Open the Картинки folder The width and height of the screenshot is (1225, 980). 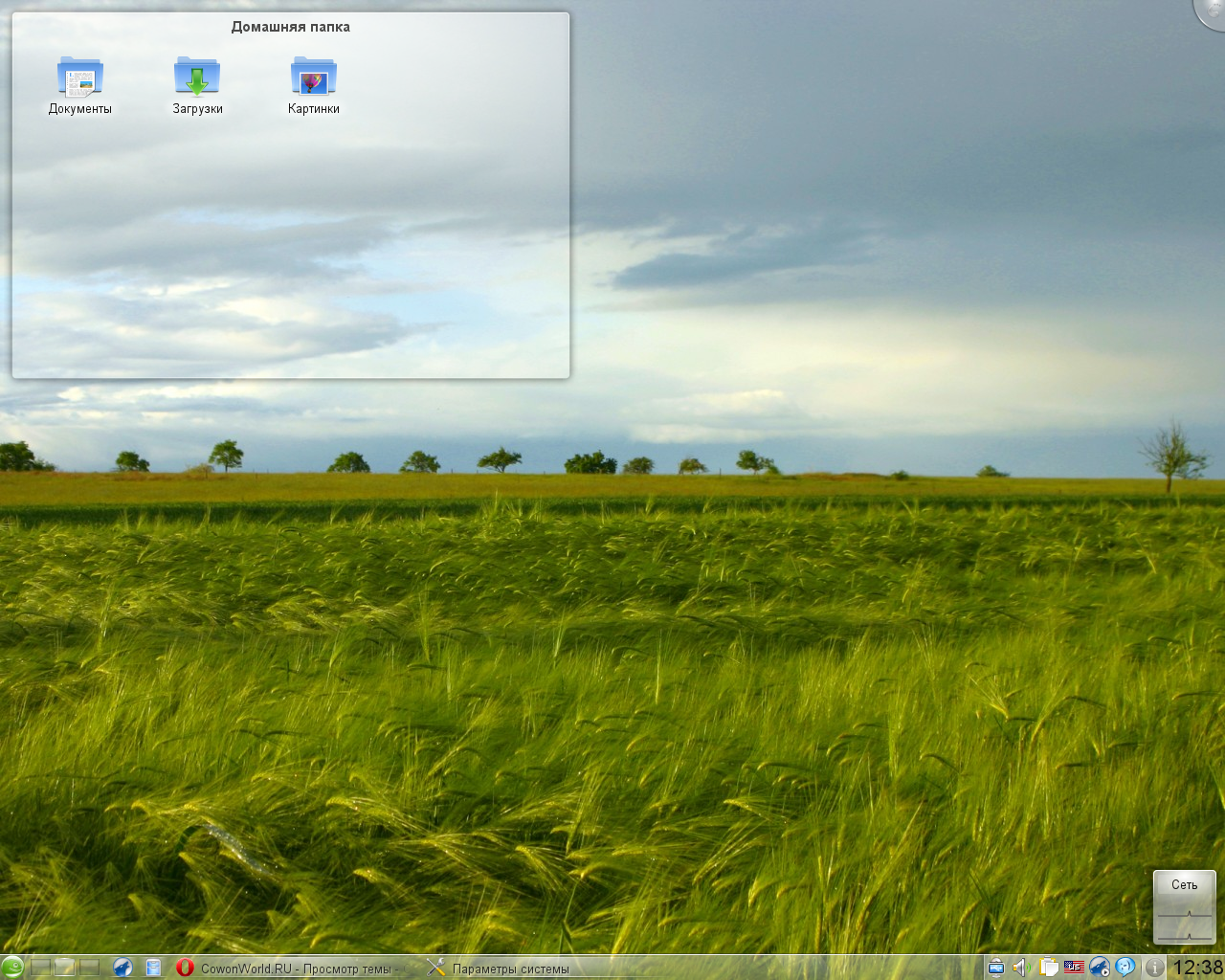click(x=314, y=85)
